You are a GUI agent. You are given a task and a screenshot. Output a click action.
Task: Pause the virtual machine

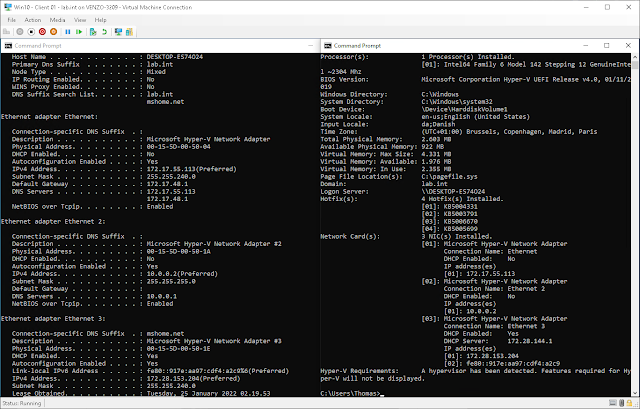point(68,32)
